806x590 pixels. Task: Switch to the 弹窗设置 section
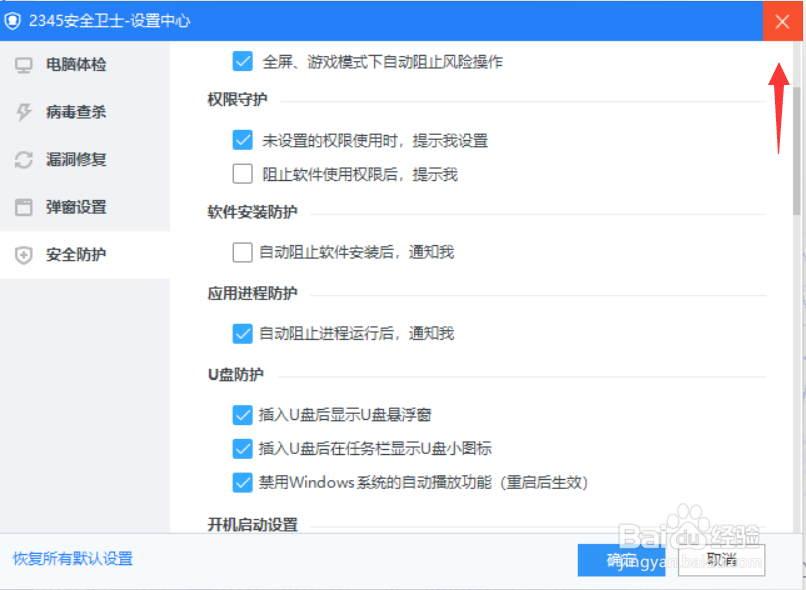point(77,207)
